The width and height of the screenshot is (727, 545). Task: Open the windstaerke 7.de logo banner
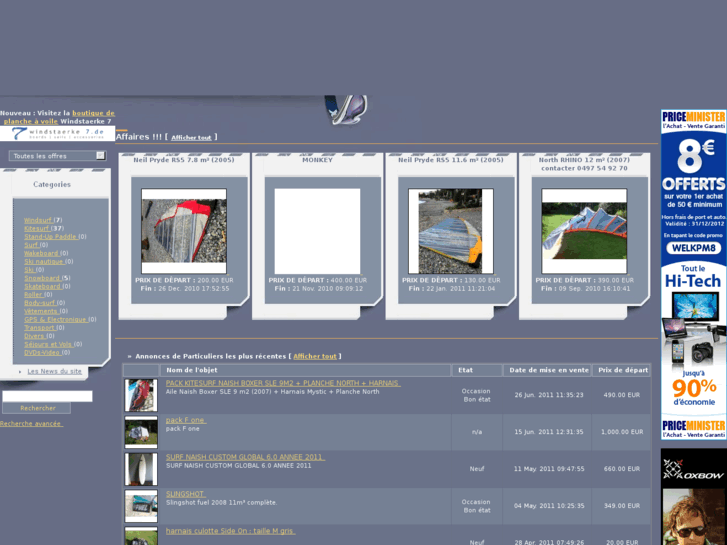[x=57, y=134]
